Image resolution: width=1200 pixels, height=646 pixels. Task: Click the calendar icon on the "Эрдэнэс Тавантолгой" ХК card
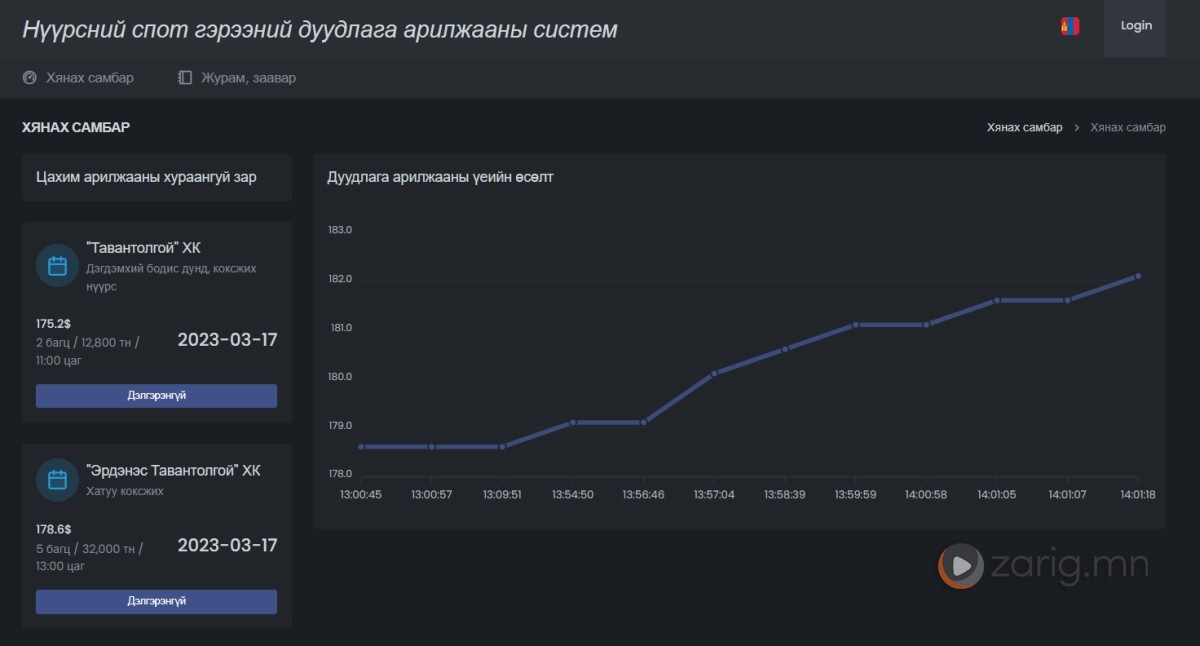(x=57, y=479)
